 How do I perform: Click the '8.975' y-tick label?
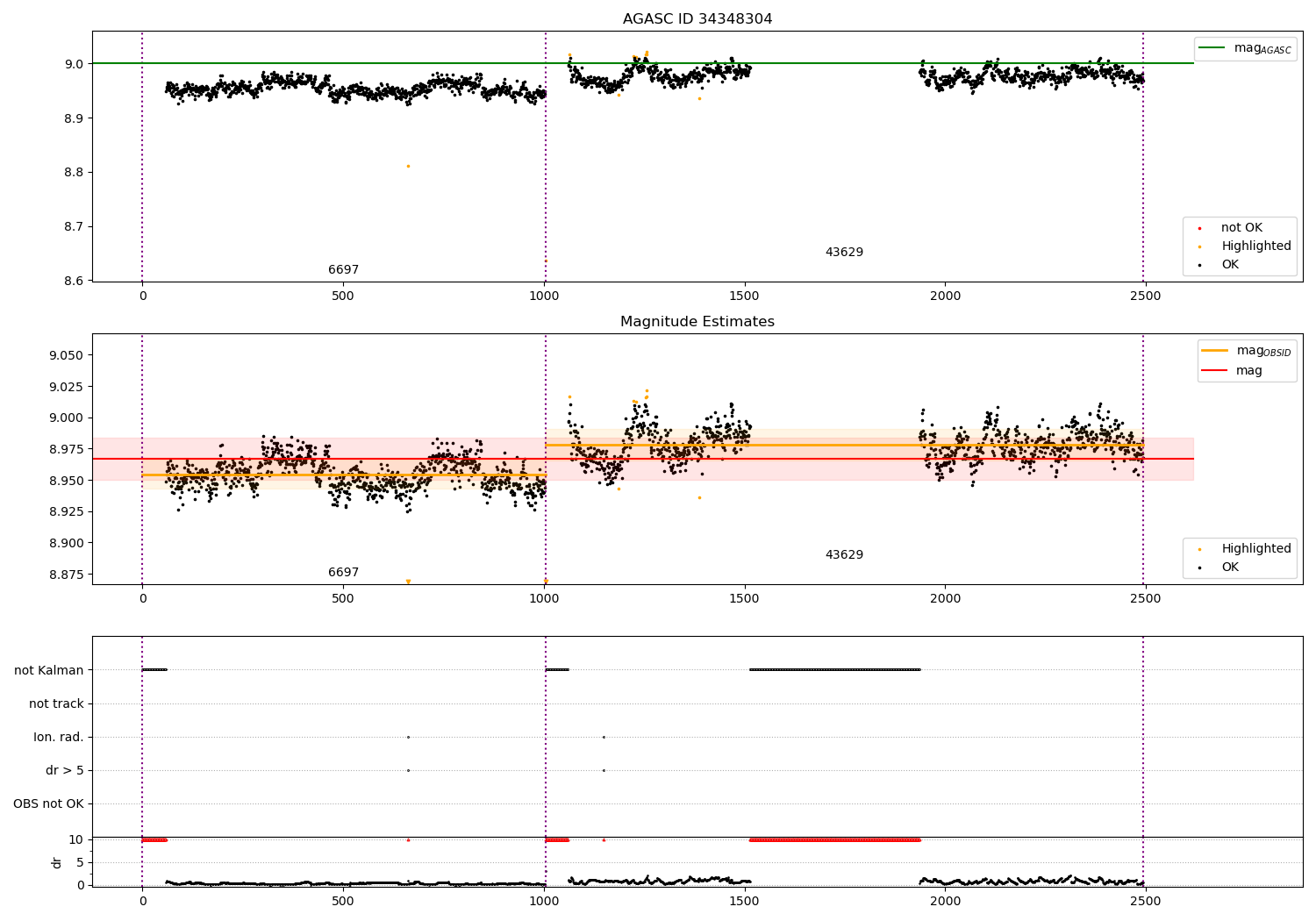click(x=67, y=449)
